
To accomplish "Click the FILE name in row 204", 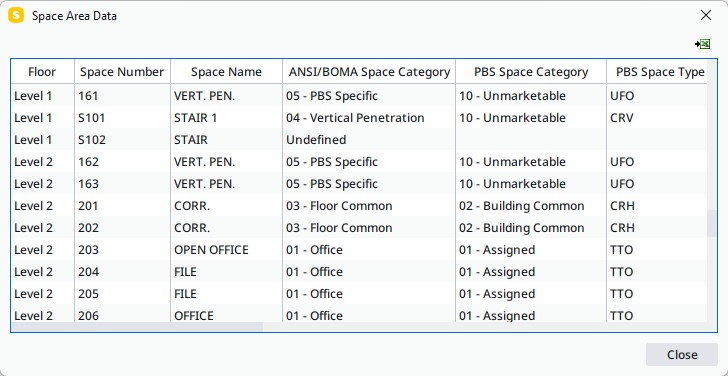I will pyautogui.click(x=226, y=272).
